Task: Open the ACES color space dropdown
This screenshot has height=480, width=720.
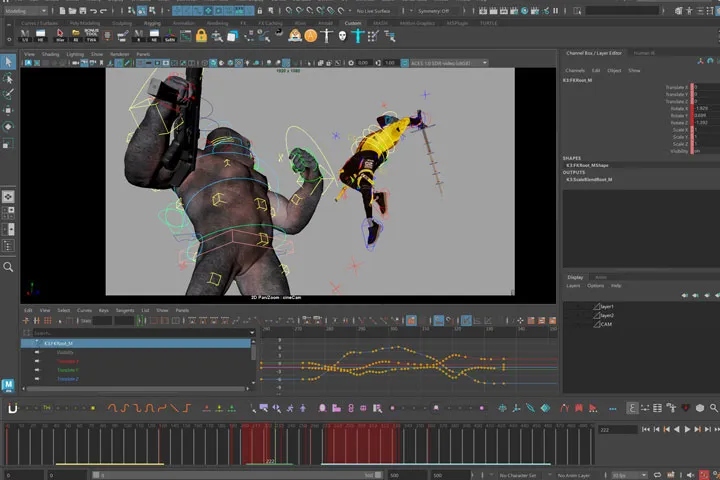Action: (449, 63)
